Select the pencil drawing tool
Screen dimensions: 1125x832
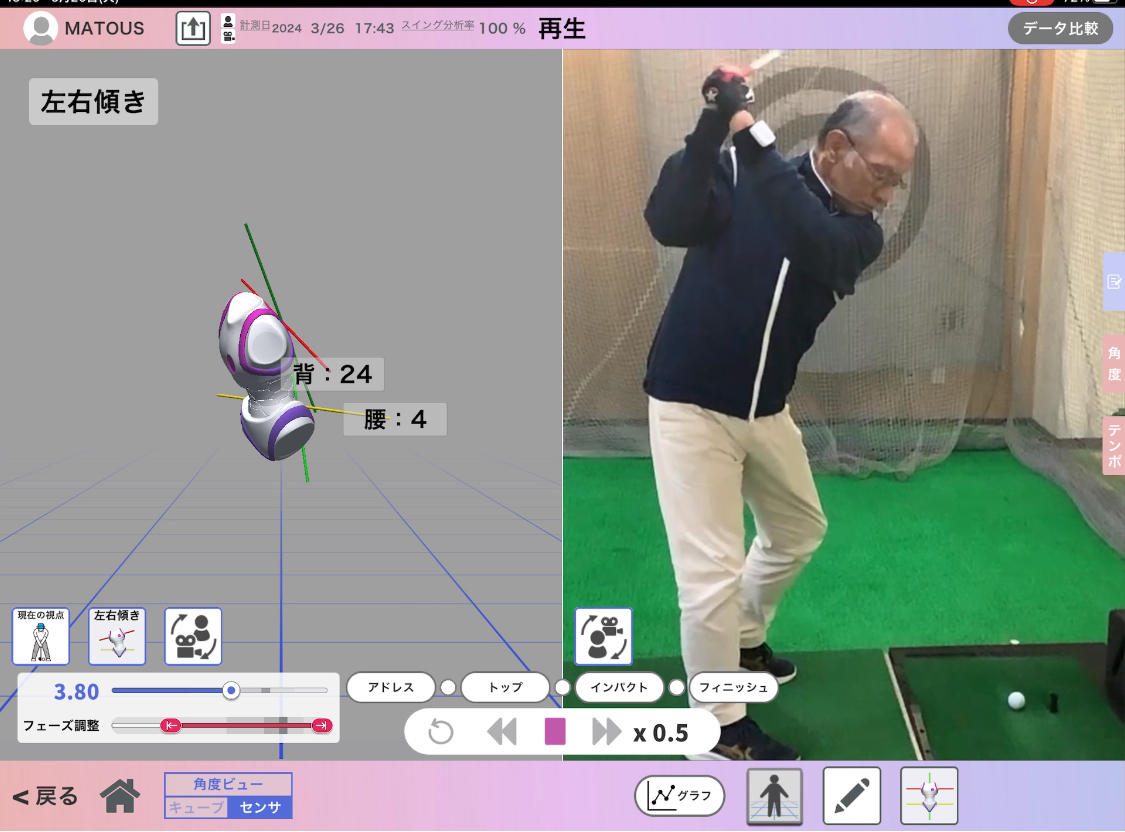point(852,795)
